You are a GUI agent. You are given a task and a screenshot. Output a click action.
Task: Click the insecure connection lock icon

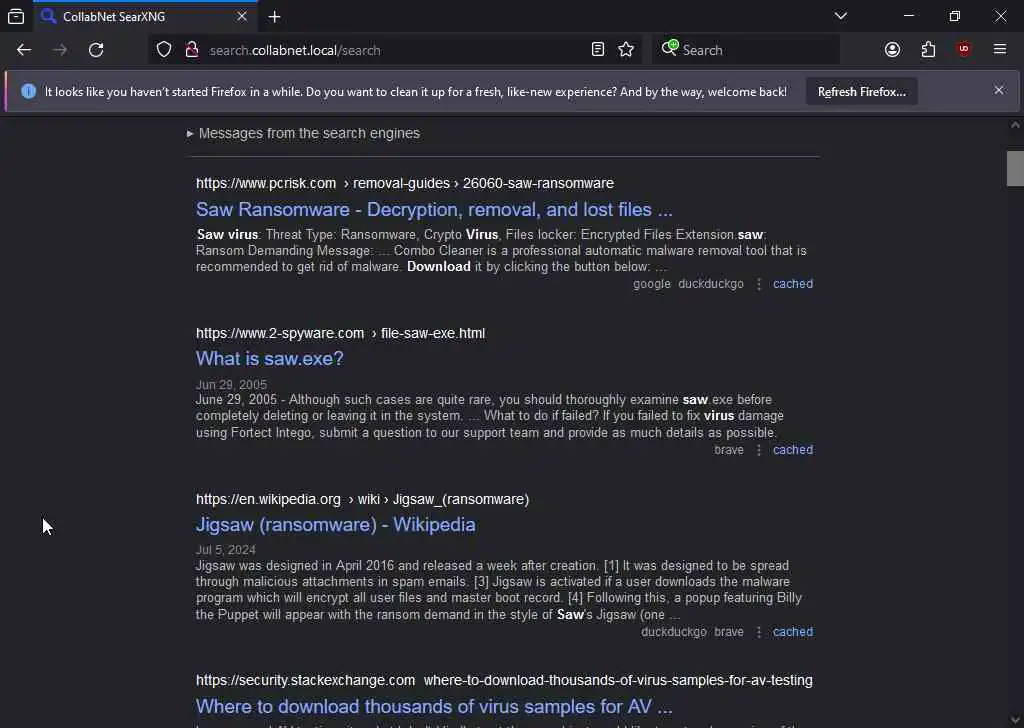click(x=191, y=50)
